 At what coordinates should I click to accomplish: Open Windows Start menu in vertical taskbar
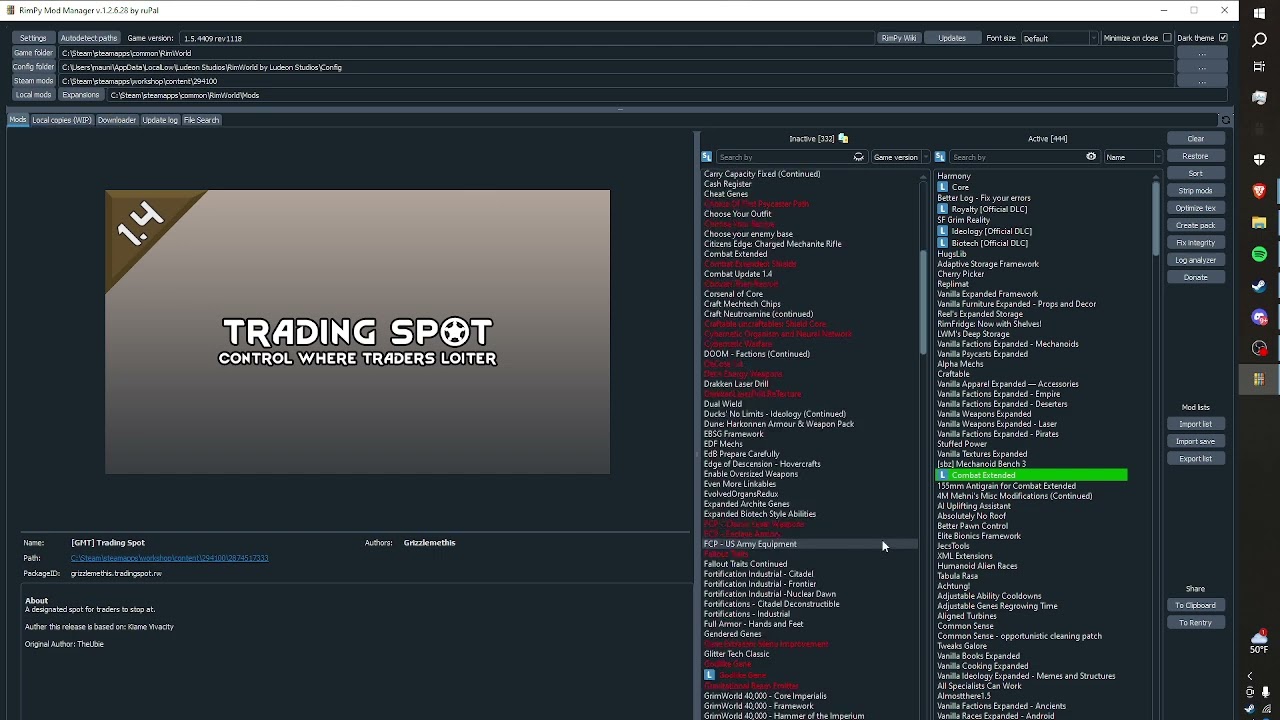(1259, 11)
